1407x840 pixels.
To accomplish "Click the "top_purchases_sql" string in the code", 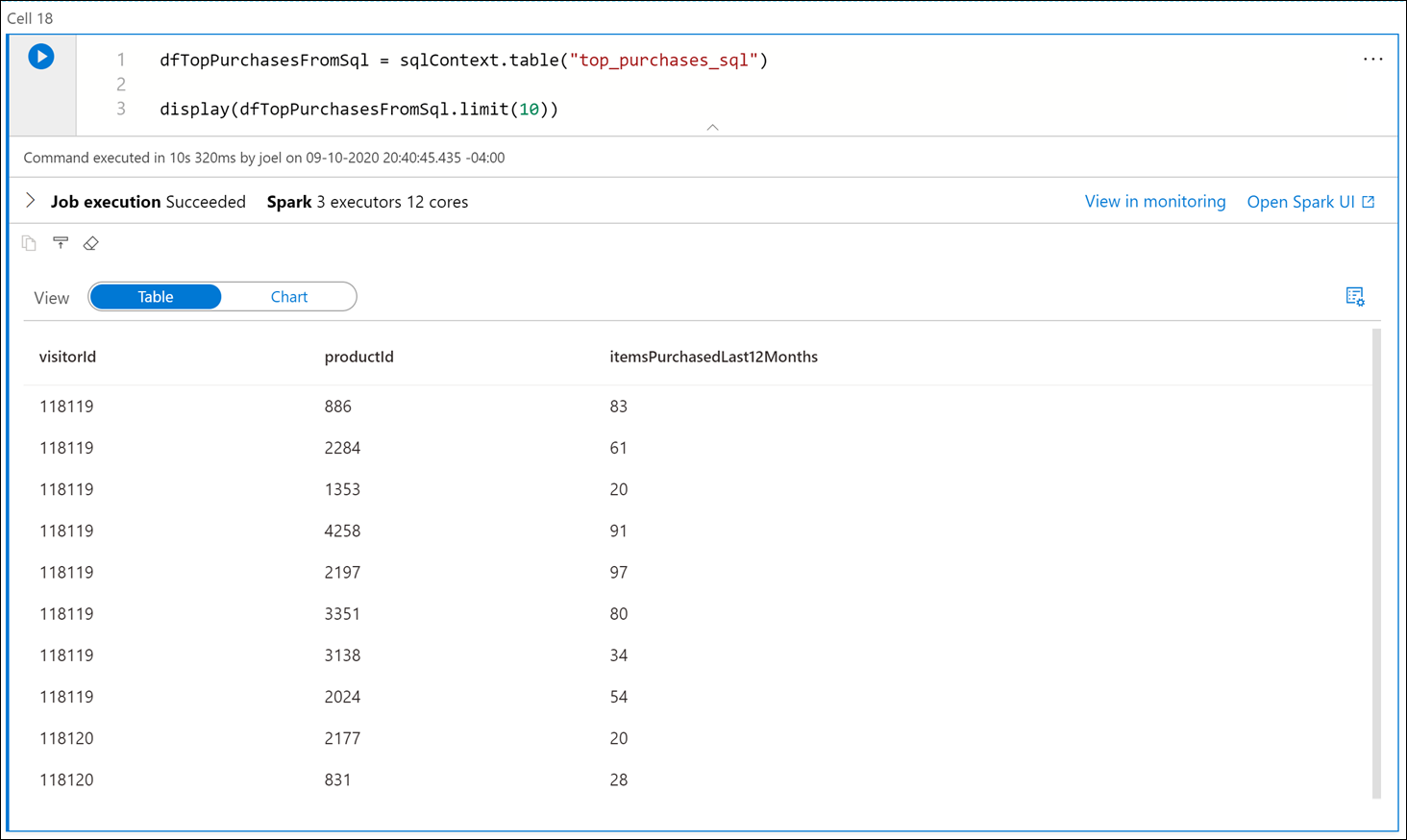I will (664, 61).
